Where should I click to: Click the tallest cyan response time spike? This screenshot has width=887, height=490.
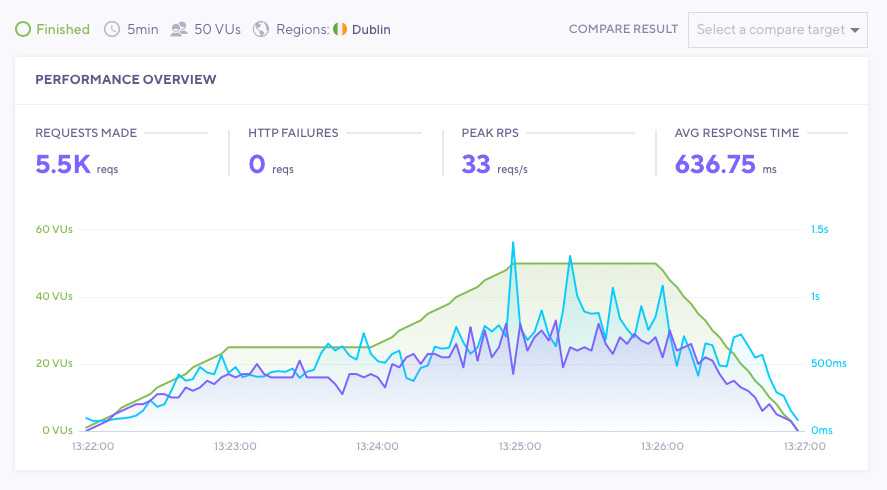click(513, 243)
